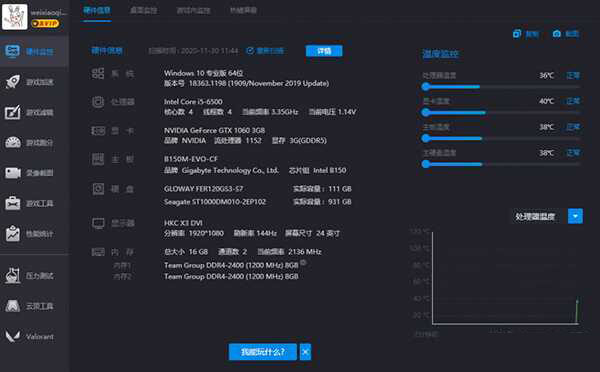The height and width of the screenshot is (372, 600).
Task: Switch to the third top tab
Action: 193,11
